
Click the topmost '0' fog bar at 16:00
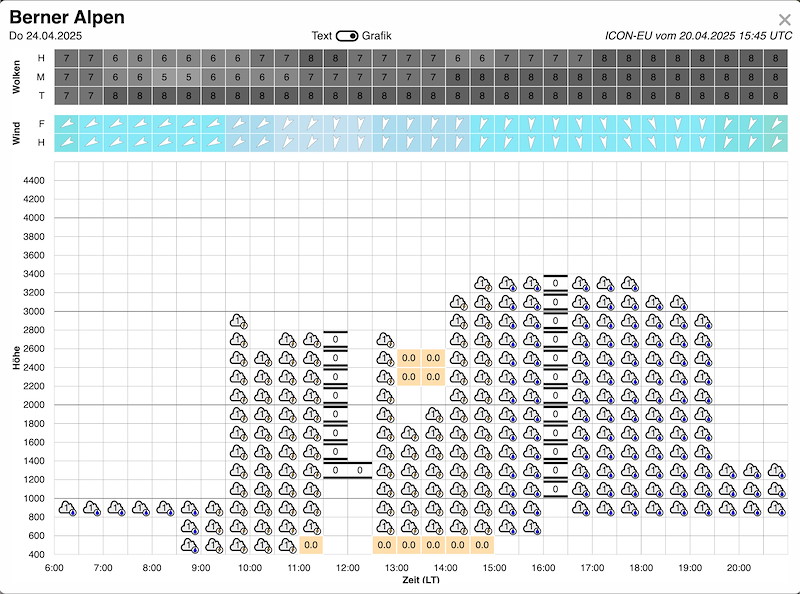point(555,283)
